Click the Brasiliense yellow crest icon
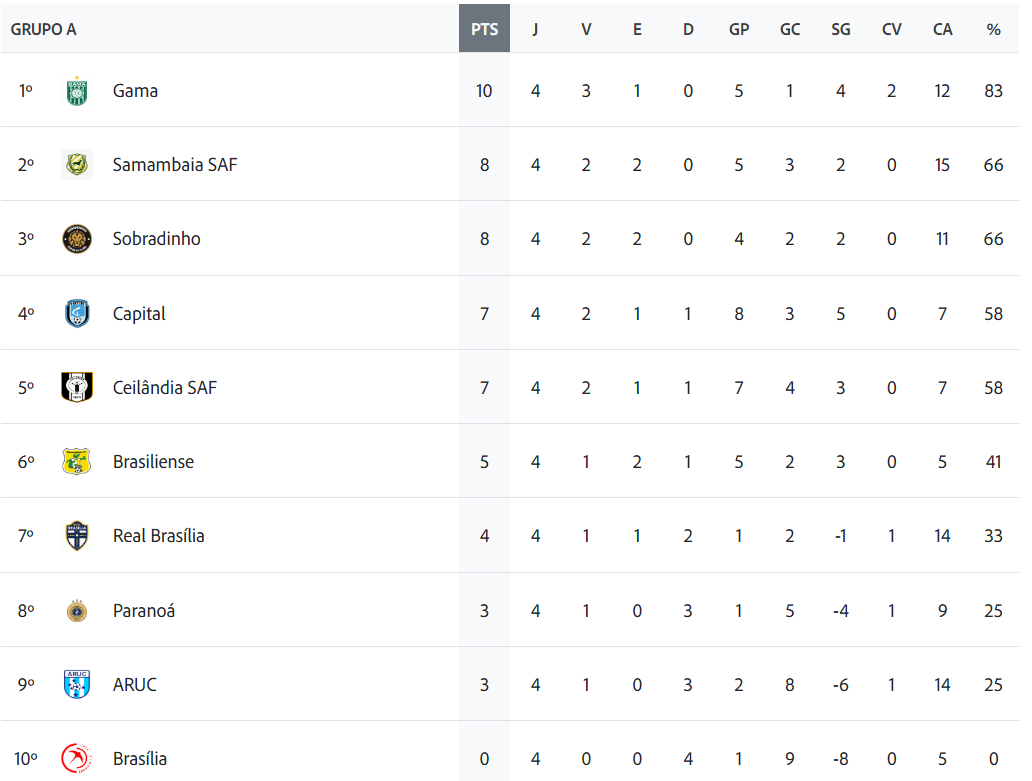The image size is (1032, 781). [77, 462]
